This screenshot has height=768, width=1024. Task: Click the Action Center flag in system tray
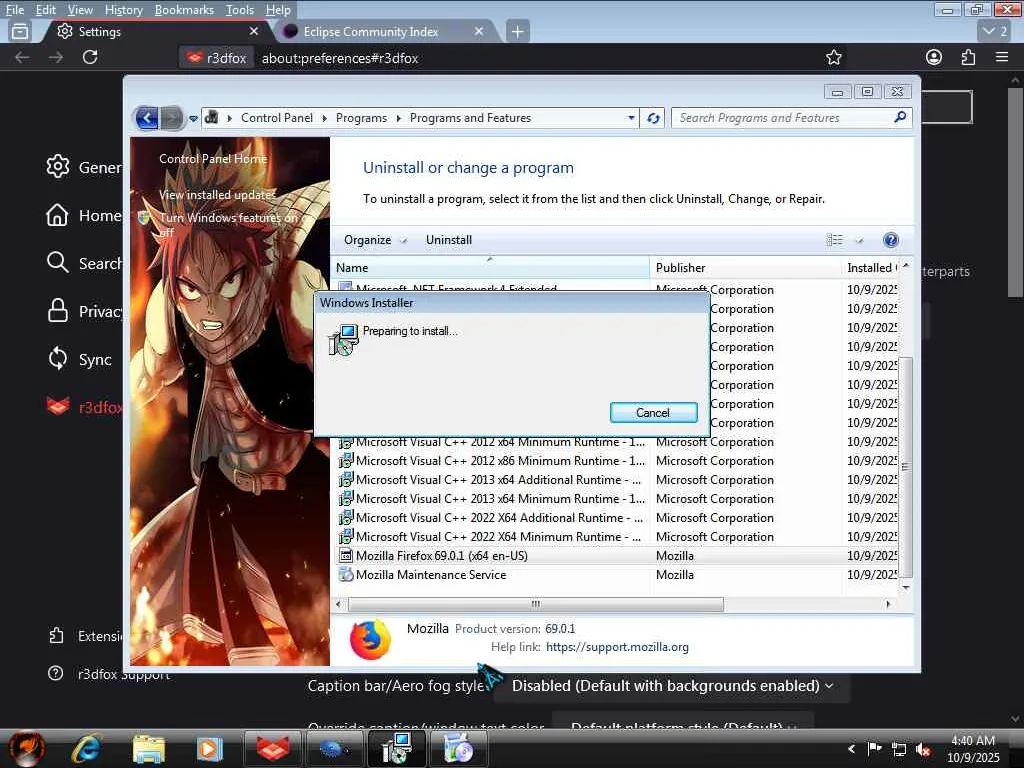874,748
